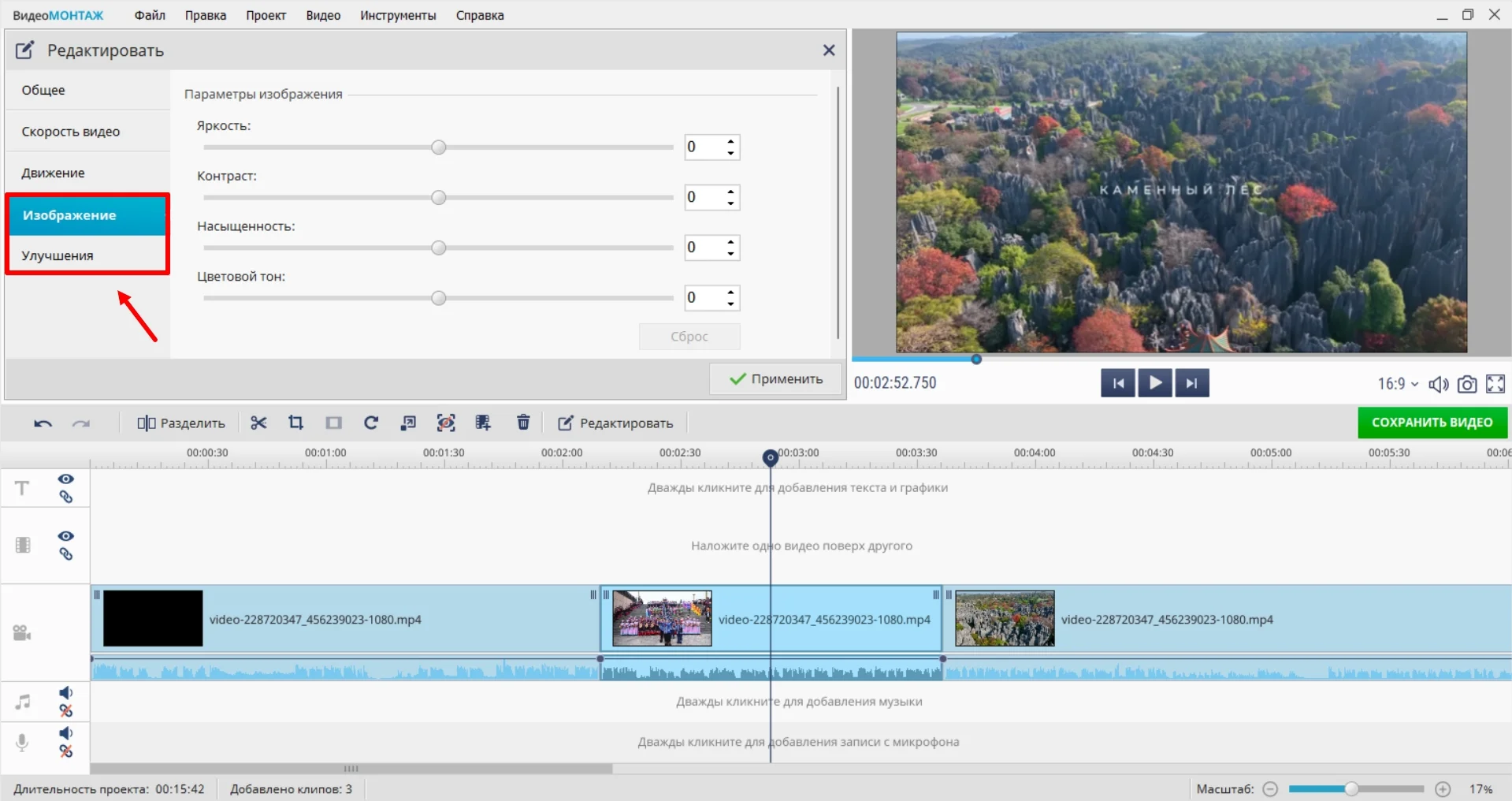Image resolution: width=1512 pixels, height=801 pixels.
Task: Decrease the Контраст value with stepper
Action: tap(731, 203)
